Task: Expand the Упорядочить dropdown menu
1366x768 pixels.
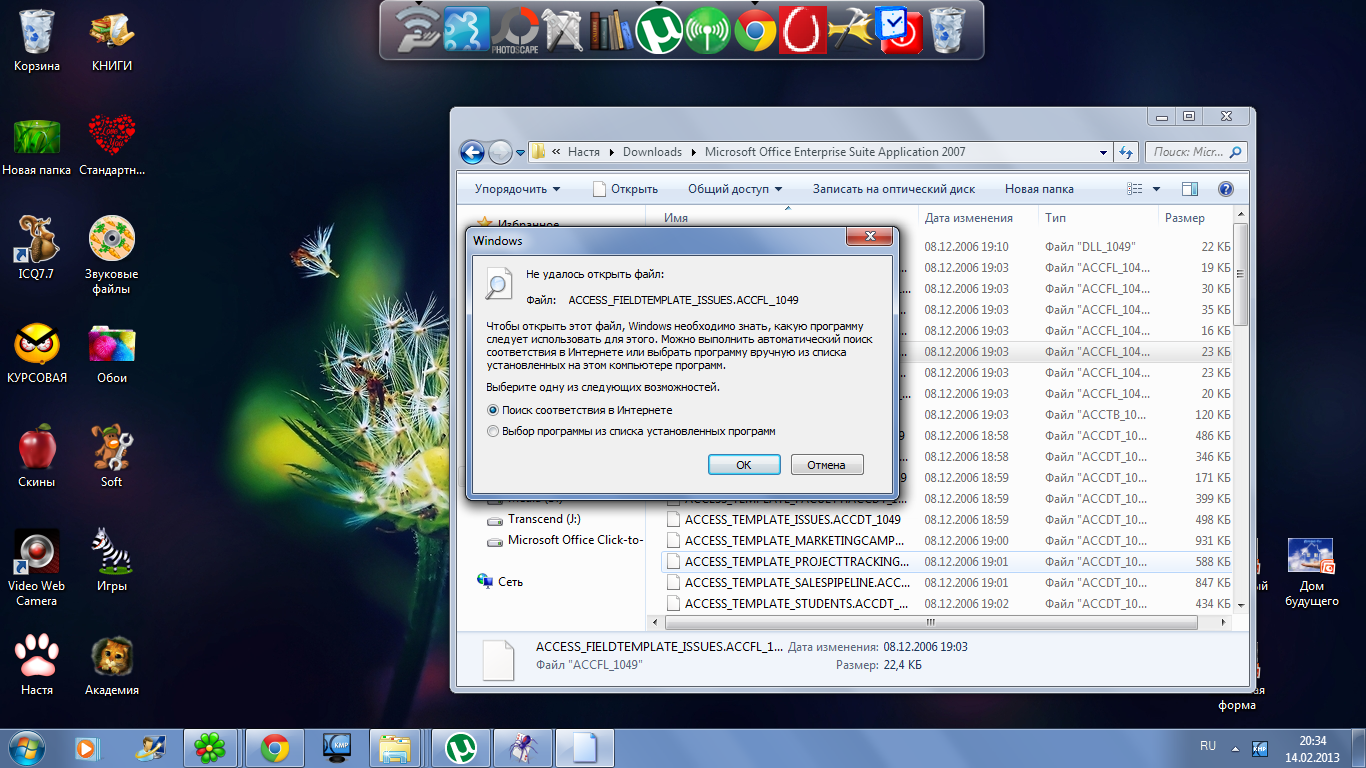Action: pos(517,189)
